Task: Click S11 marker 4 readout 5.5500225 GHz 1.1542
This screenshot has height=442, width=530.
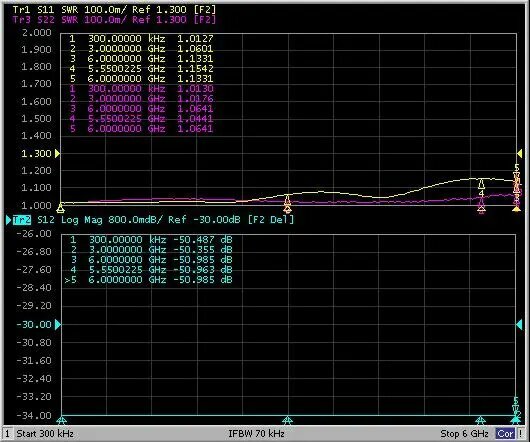Action: (142, 69)
